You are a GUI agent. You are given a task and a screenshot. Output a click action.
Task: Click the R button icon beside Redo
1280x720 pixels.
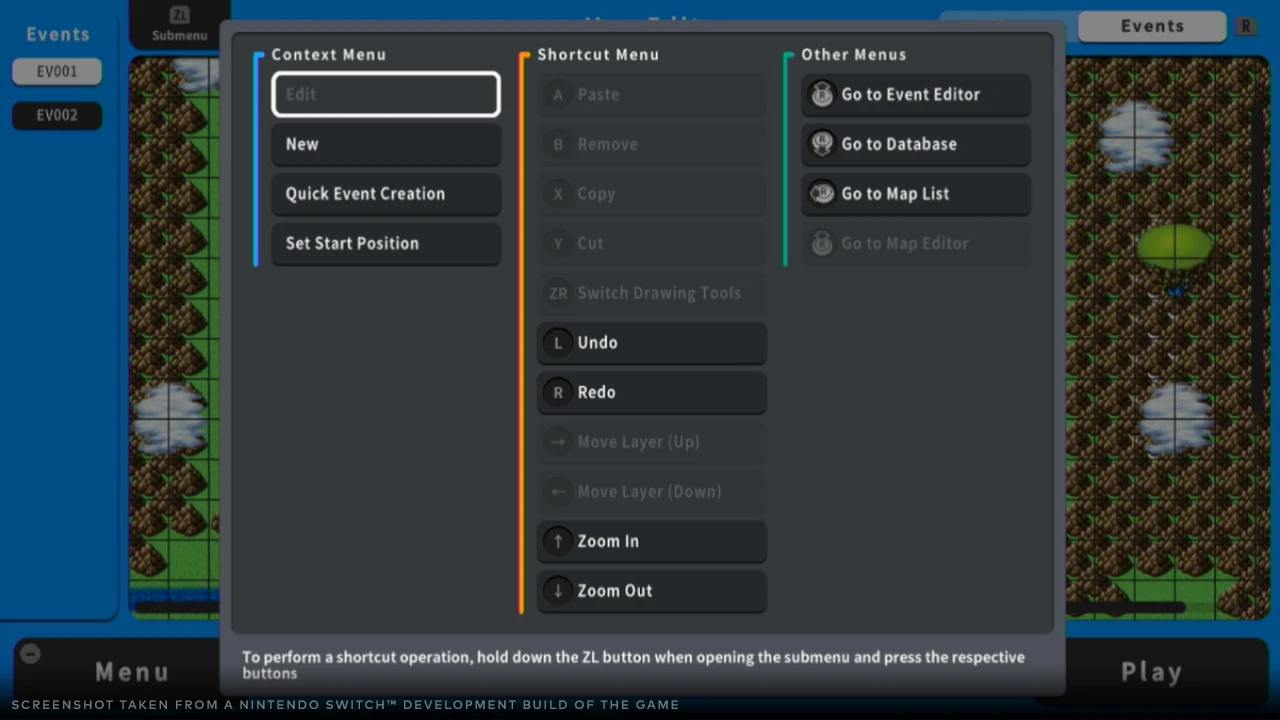click(558, 393)
